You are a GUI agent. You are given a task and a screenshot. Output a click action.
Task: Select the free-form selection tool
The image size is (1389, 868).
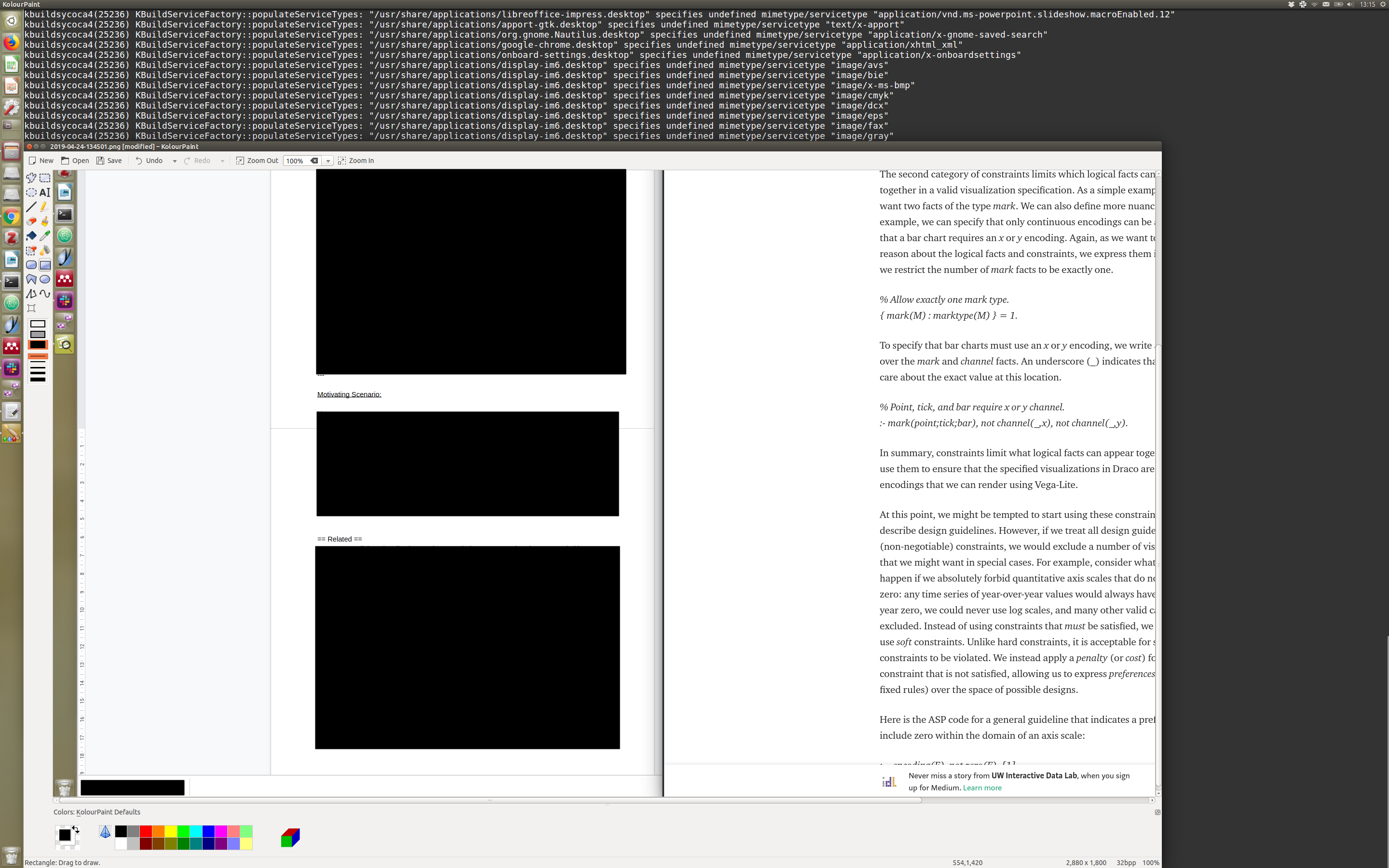31,178
